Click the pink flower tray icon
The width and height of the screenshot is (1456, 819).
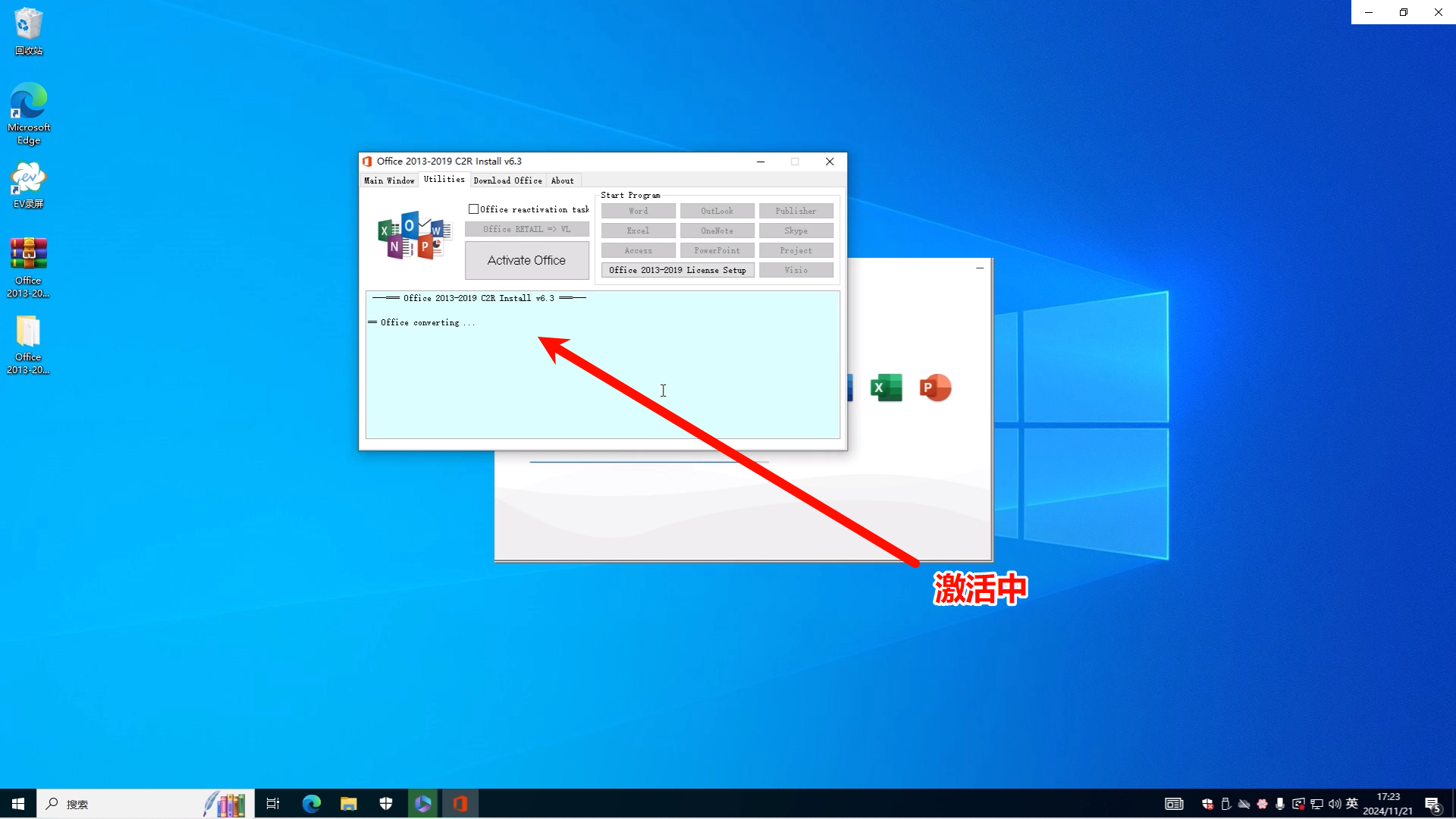tap(1262, 804)
